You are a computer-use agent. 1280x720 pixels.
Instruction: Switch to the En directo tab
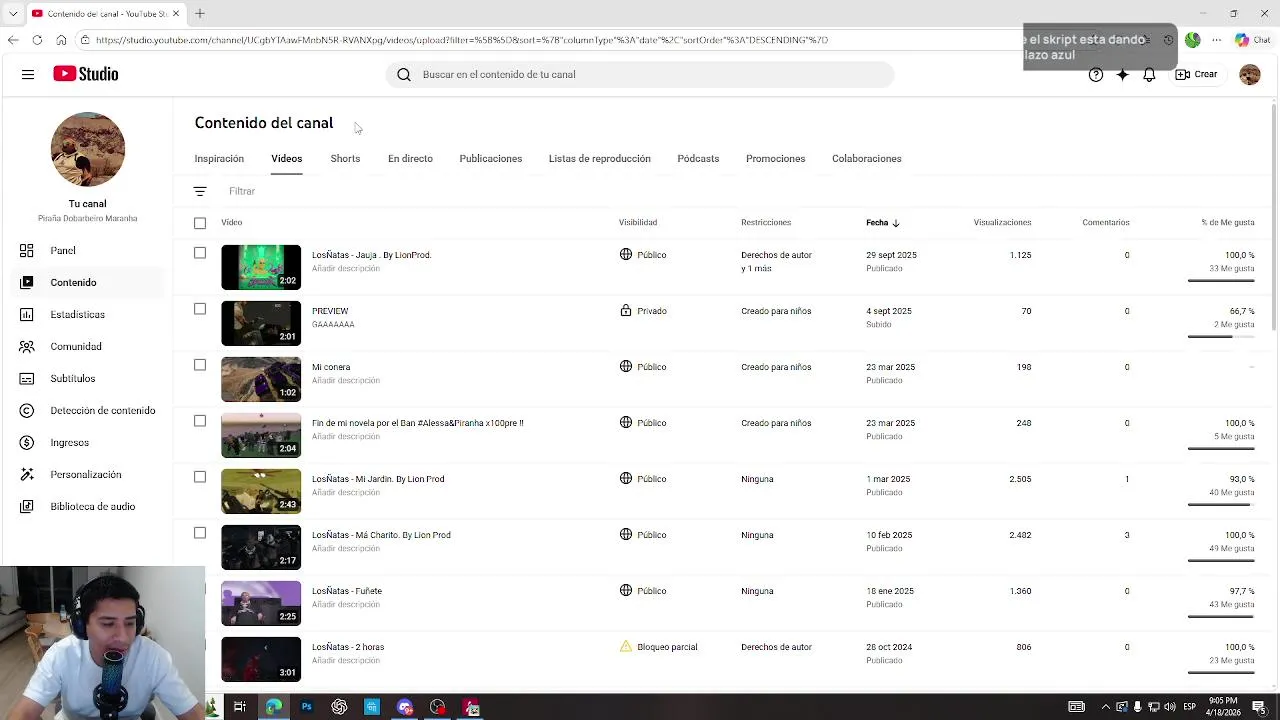click(x=410, y=158)
